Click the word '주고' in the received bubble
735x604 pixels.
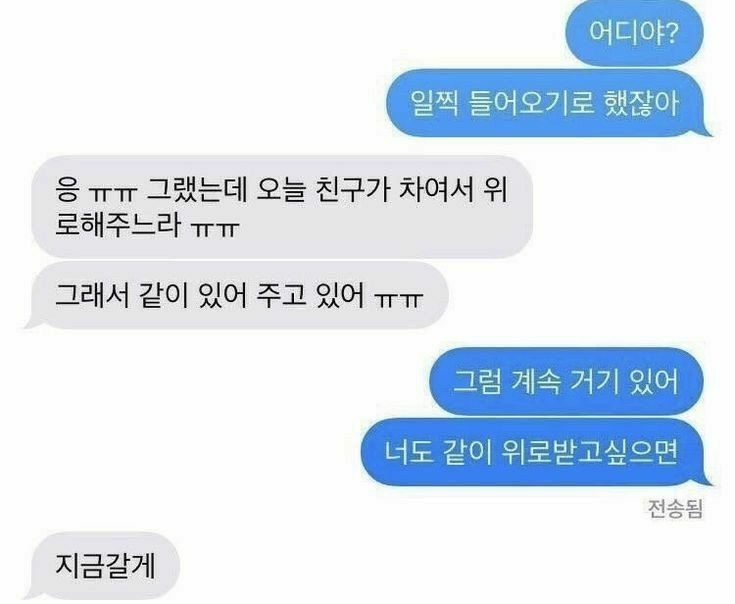281,295
